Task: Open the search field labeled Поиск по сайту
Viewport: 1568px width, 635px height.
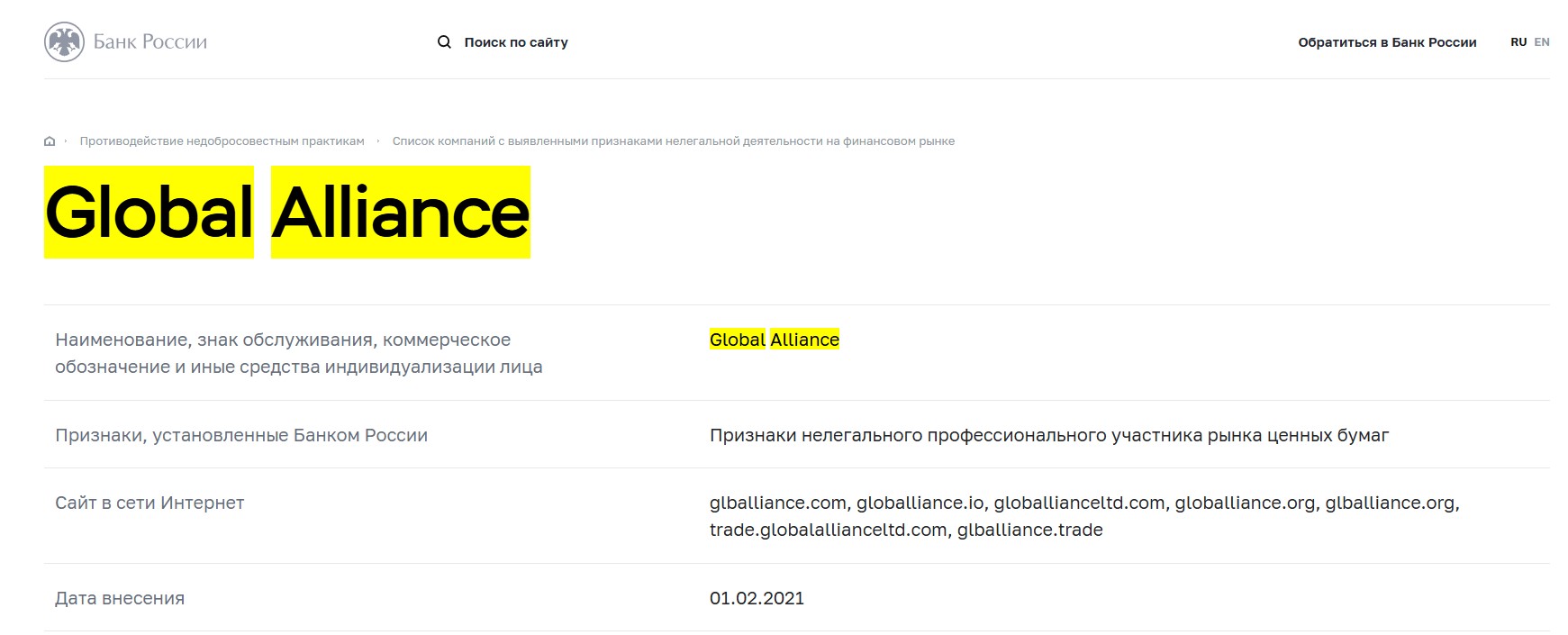Action: [516, 41]
